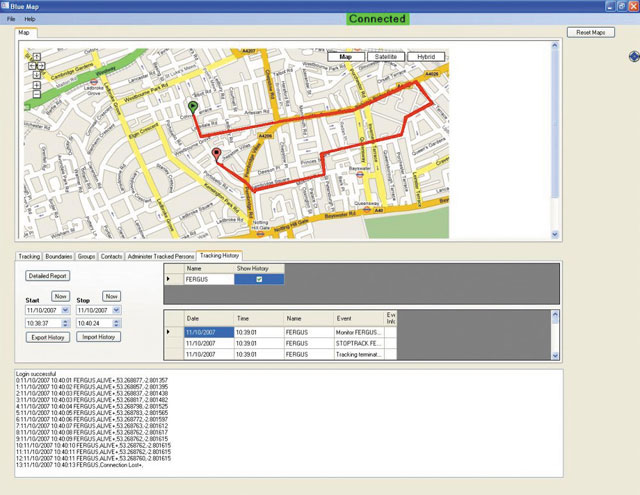Set Start time with its Now button
640x495 pixels.
[60, 296]
